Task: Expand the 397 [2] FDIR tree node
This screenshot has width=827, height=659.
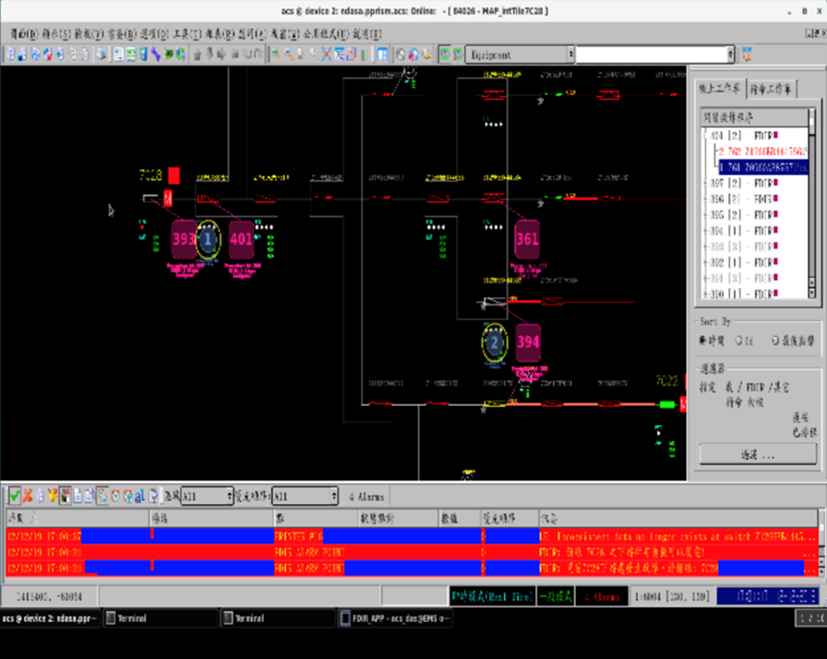Action: [x=707, y=184]
